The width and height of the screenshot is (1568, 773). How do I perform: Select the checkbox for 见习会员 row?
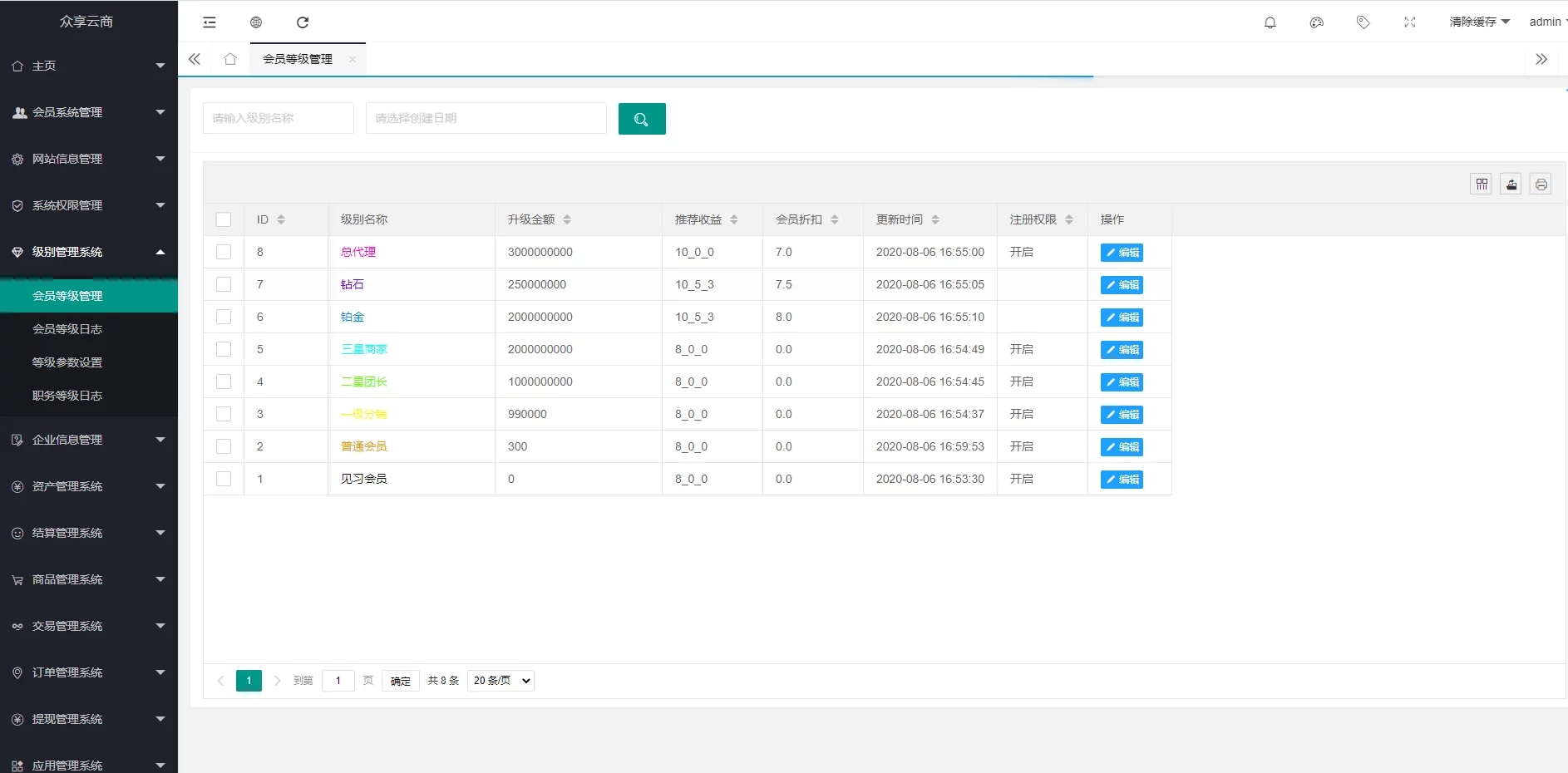224,479
